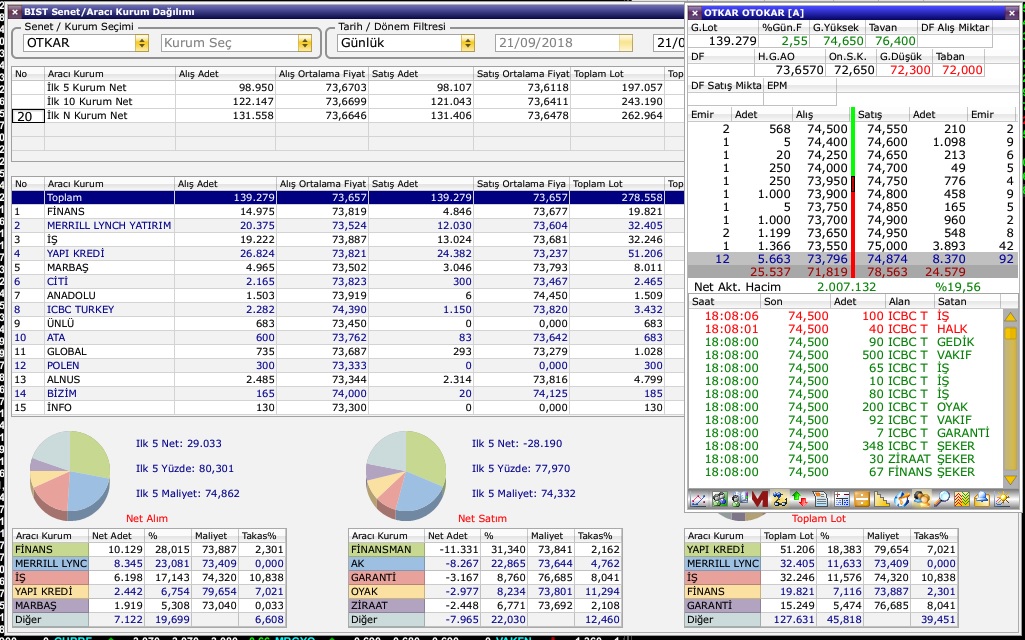Click the eyeglasses icon in OTKAR toolbar
This screenshot has height=640, width=1025.
tap(780, 499)
